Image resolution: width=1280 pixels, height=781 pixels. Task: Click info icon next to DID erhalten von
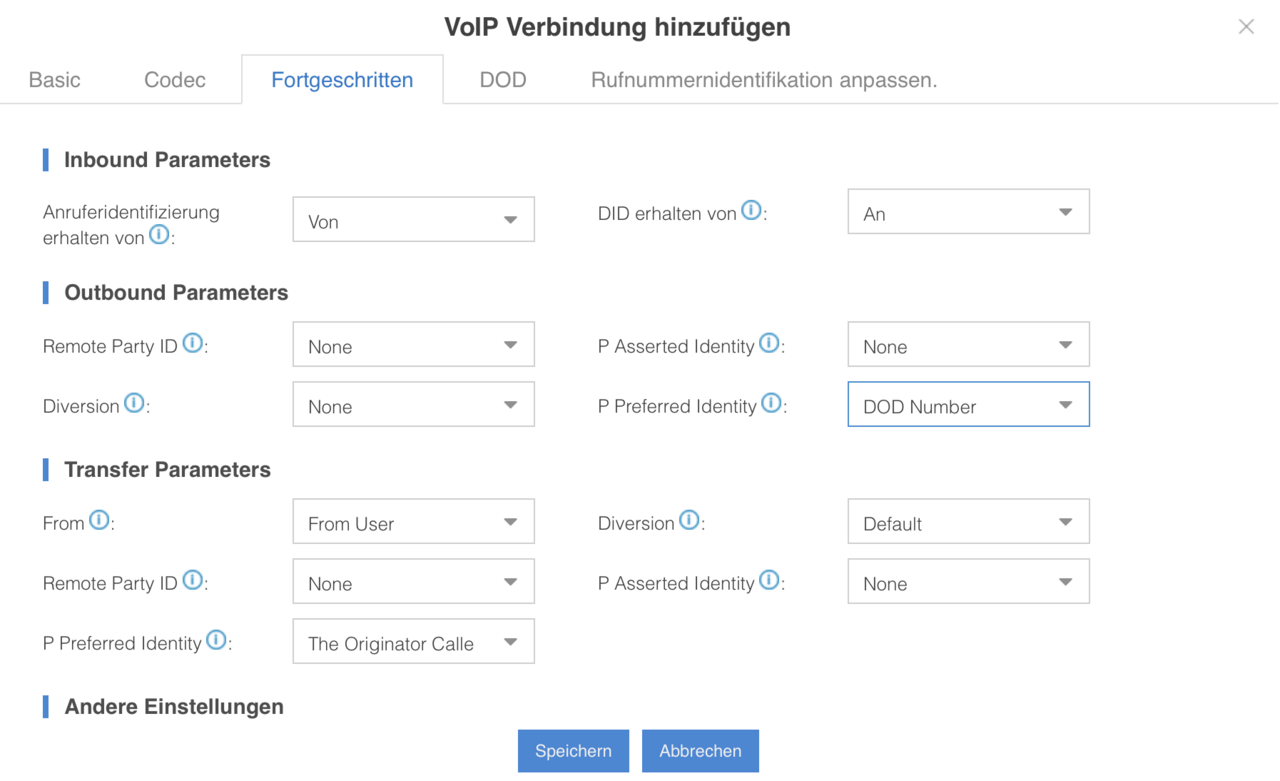pyautogui.click(x=751, y=211)
